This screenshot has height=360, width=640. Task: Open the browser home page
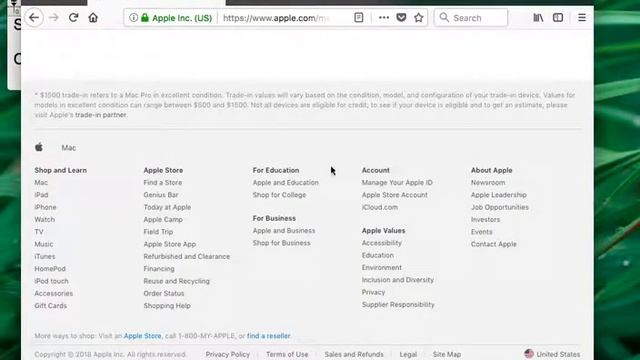click(93, 18)
